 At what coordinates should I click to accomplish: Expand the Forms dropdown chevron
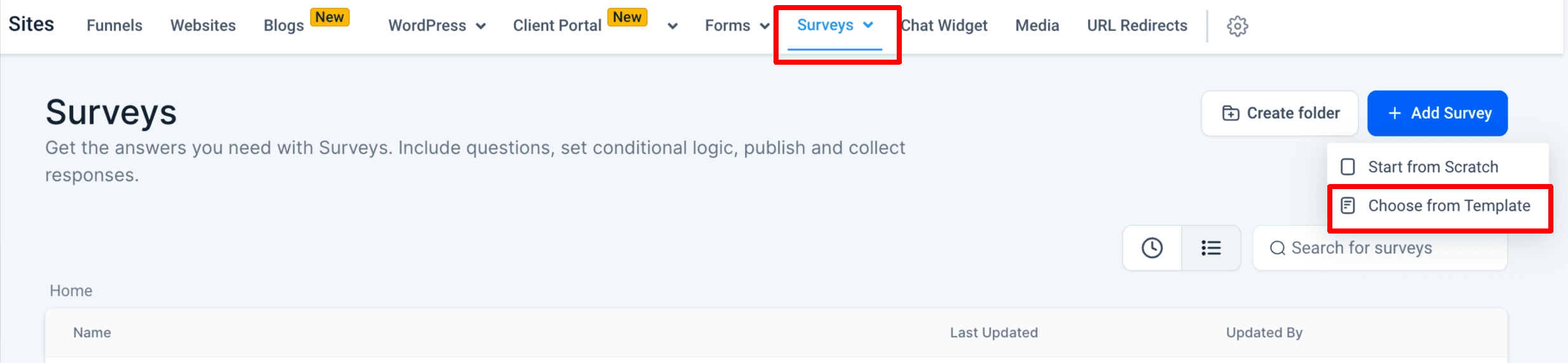click(765, 26)
